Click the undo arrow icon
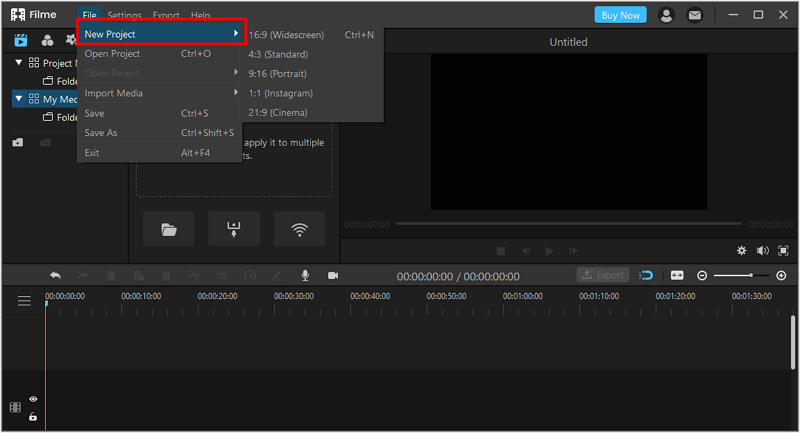800x433 pixels. pyautogui.click(x=56, y=275)
